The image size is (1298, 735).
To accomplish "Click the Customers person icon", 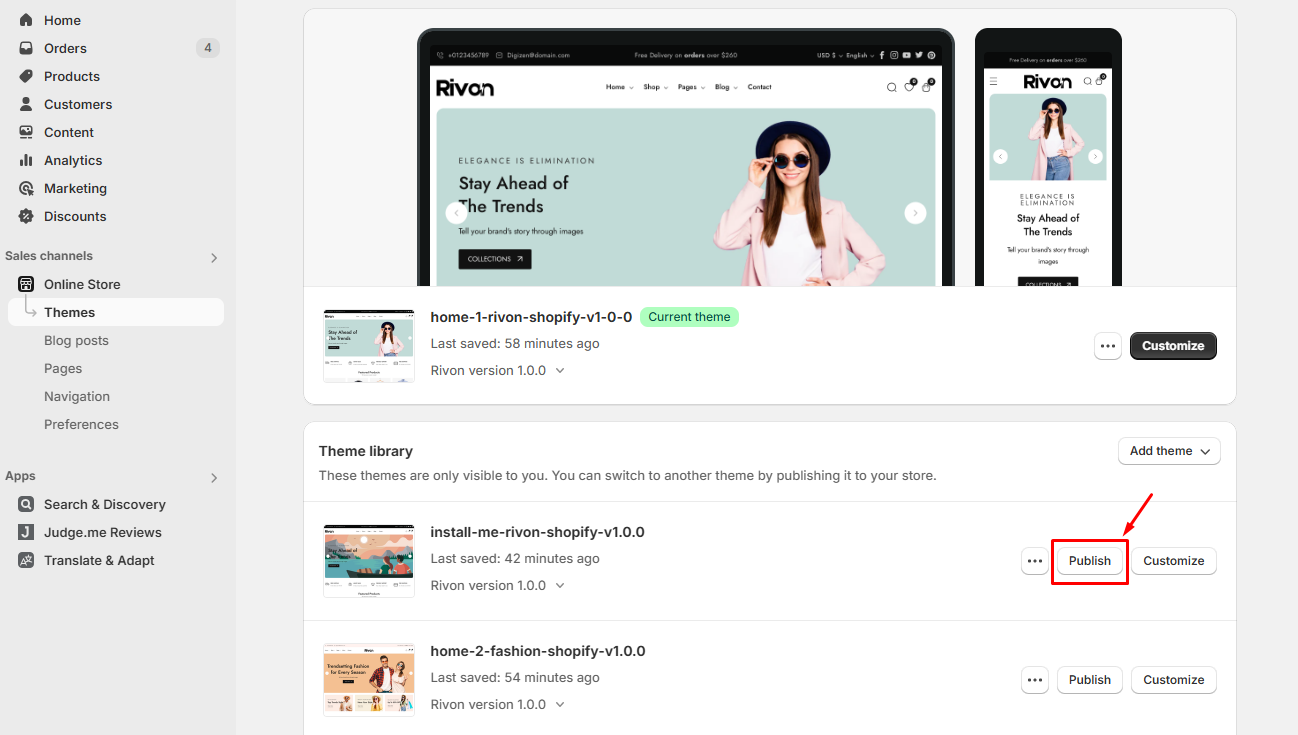I will pyautogui.click(x=26, y=104).
